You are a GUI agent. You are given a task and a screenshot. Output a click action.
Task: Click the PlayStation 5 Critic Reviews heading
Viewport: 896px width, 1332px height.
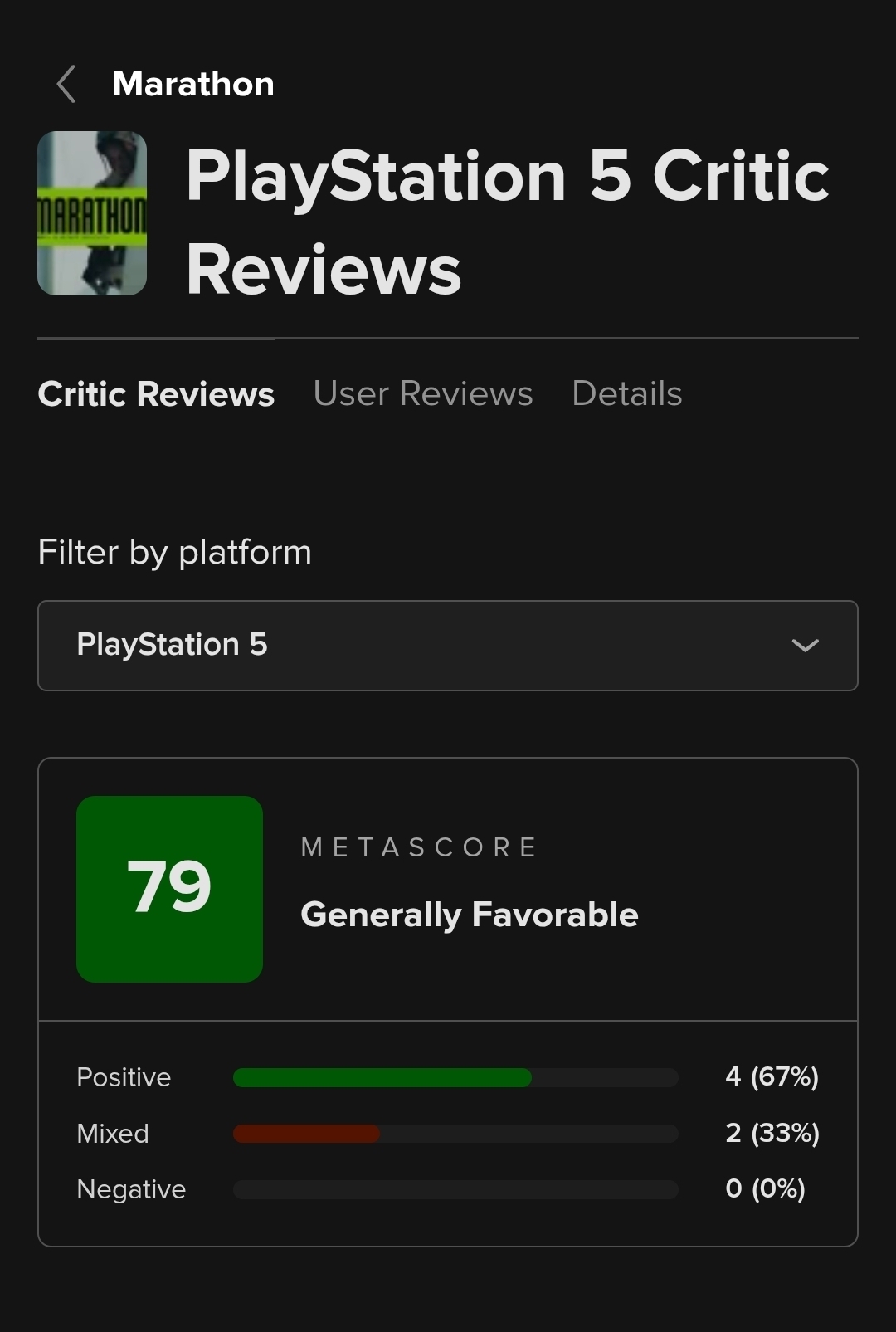(507, 222)
